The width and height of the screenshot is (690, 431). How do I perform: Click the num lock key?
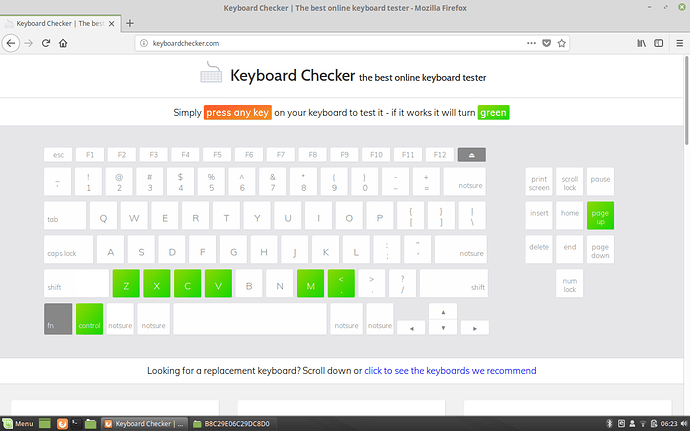point(569,284)
